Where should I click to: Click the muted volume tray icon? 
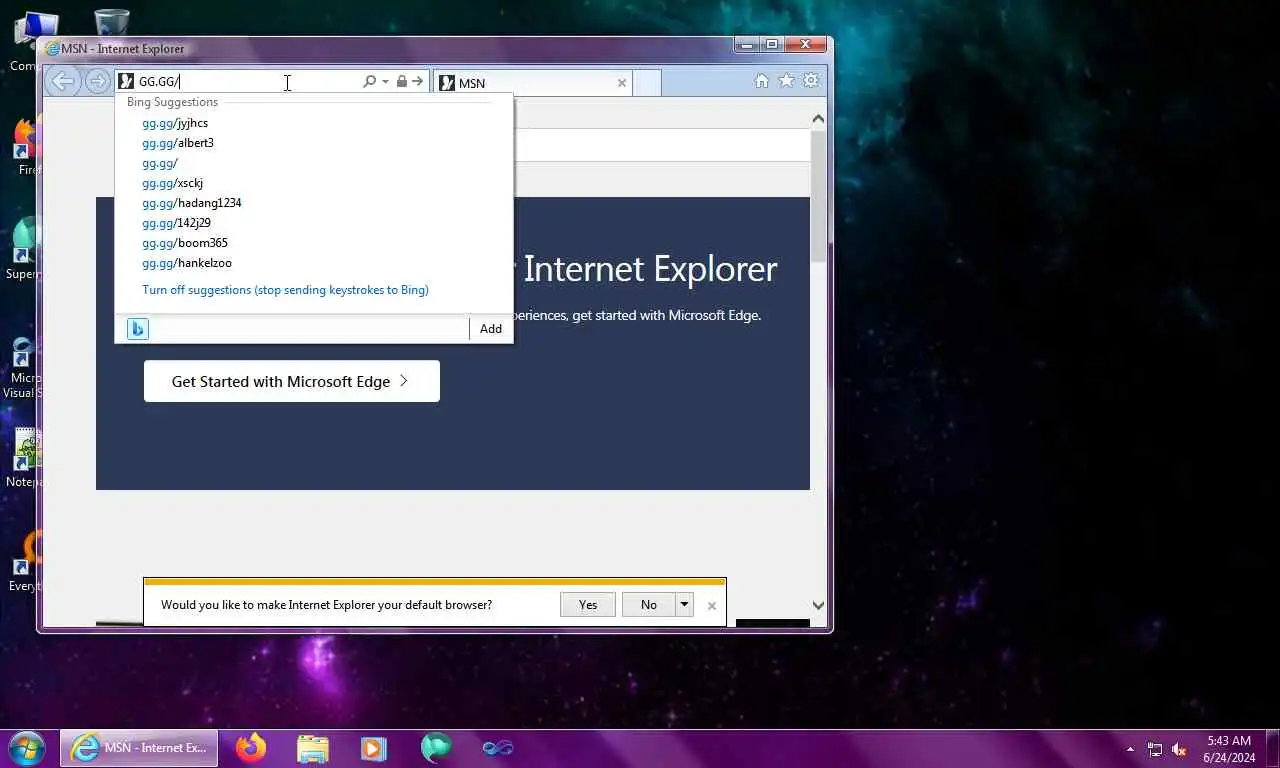click(x=1179, y=749)
